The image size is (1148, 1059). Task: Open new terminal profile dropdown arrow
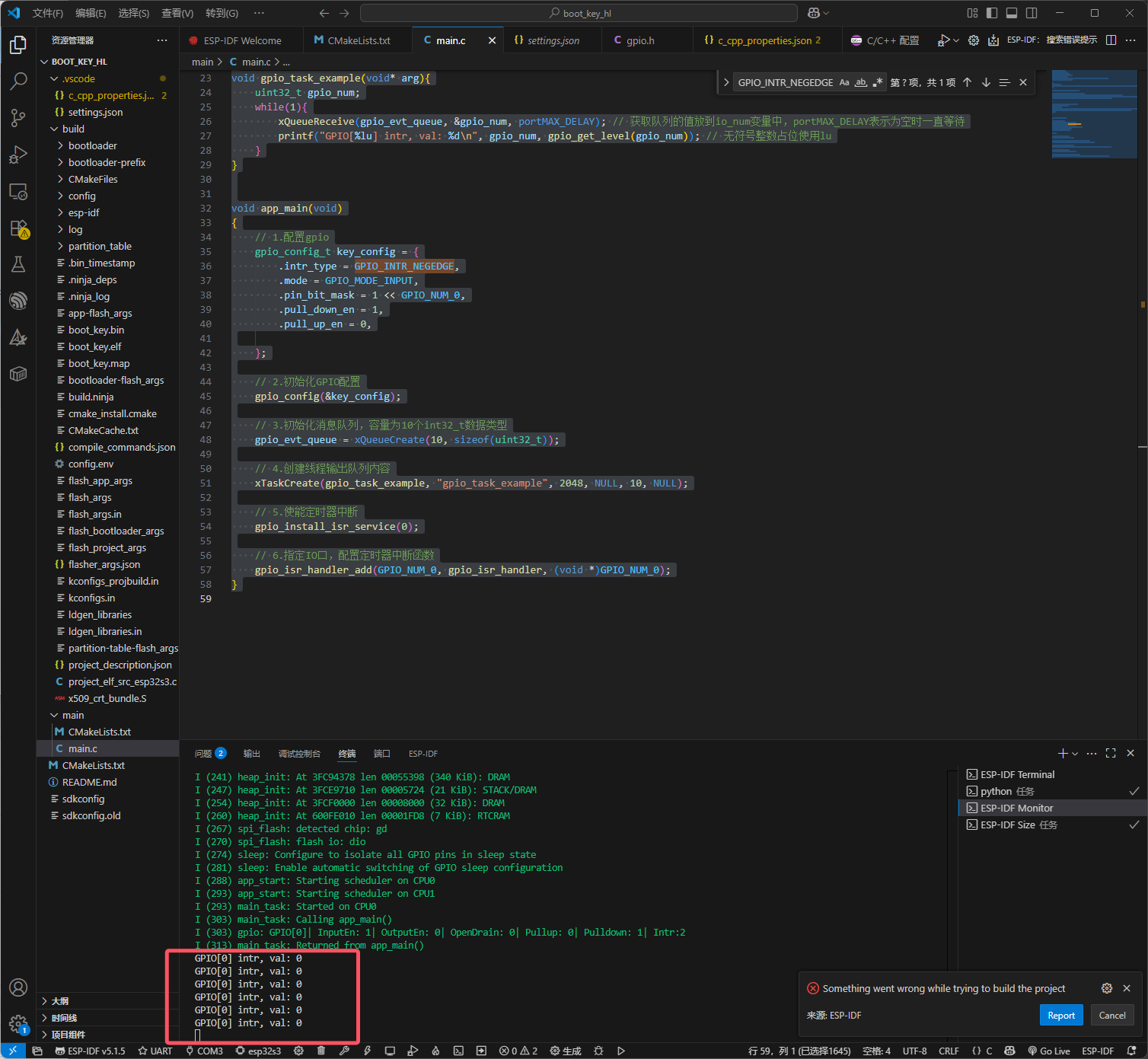pyautogui.click(x=1075, y=753)
